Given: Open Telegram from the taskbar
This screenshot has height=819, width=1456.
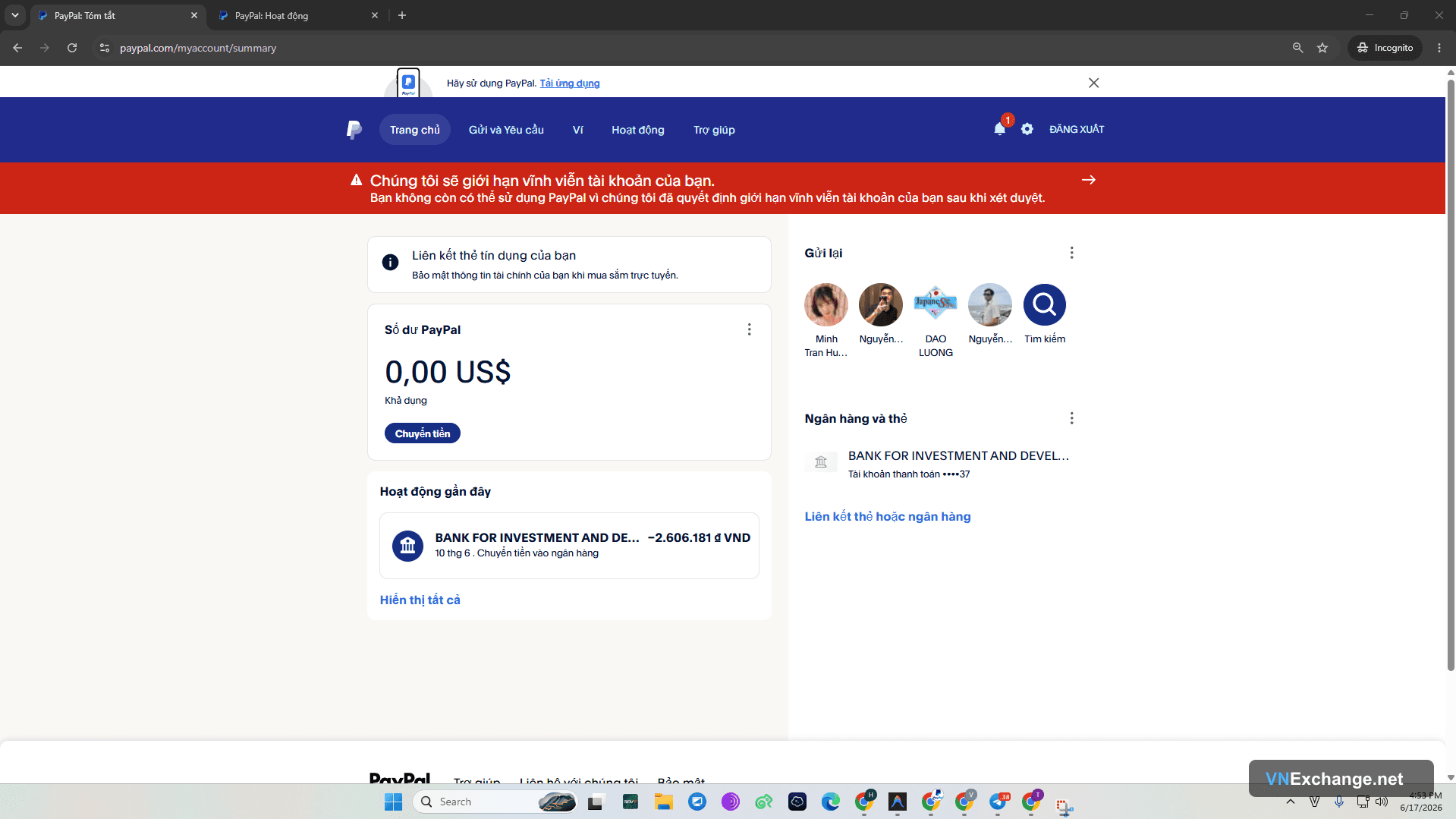Looking at the screenshot, I should (x=998, y=802).
